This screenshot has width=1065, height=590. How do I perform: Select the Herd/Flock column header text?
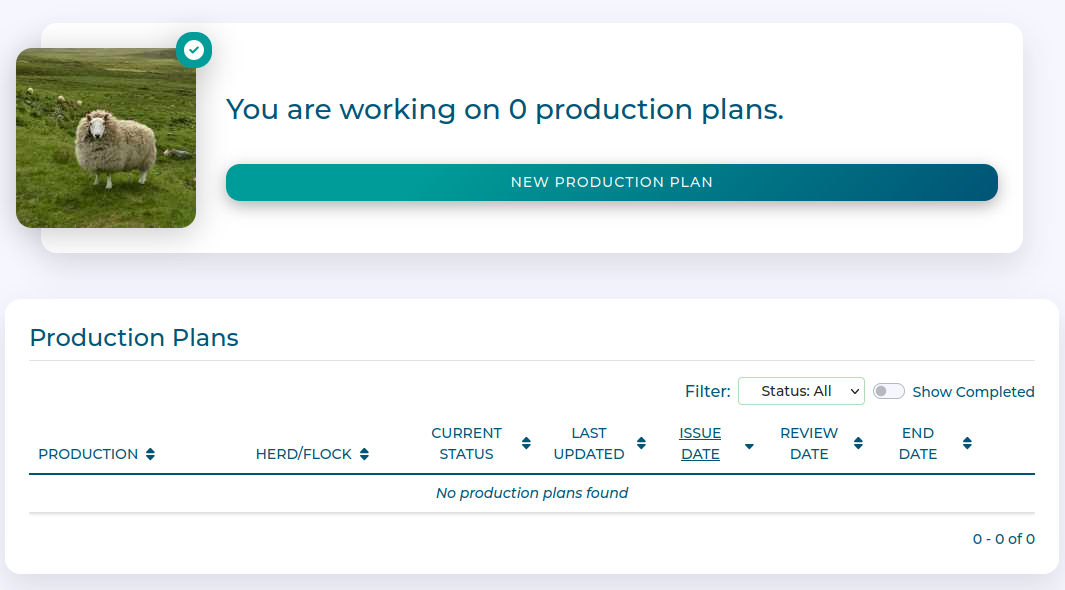coord(304,454)
